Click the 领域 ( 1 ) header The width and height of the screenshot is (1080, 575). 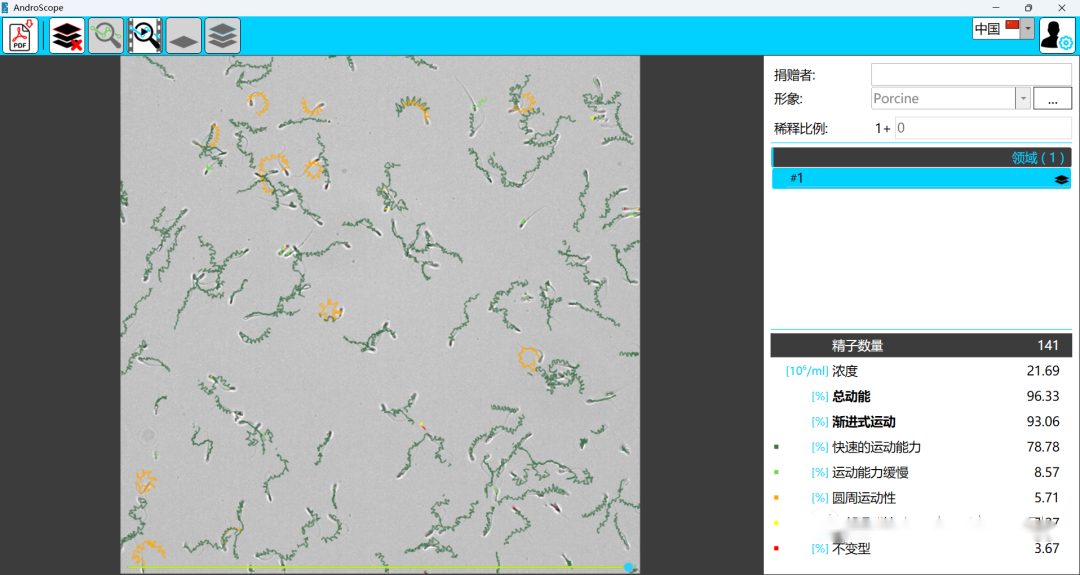[x=922, y=158]
